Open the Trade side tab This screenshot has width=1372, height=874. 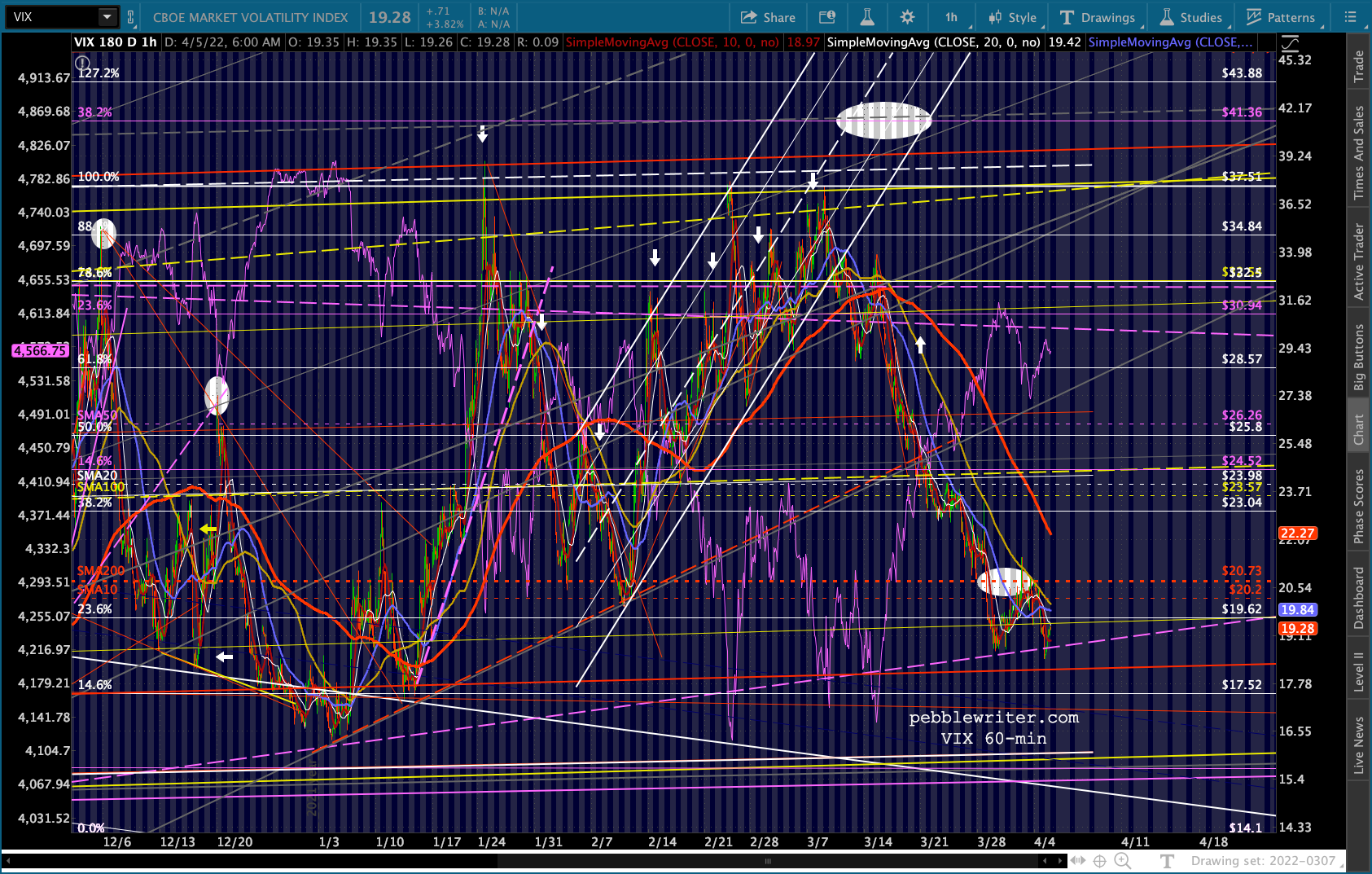click(1358, 67)
